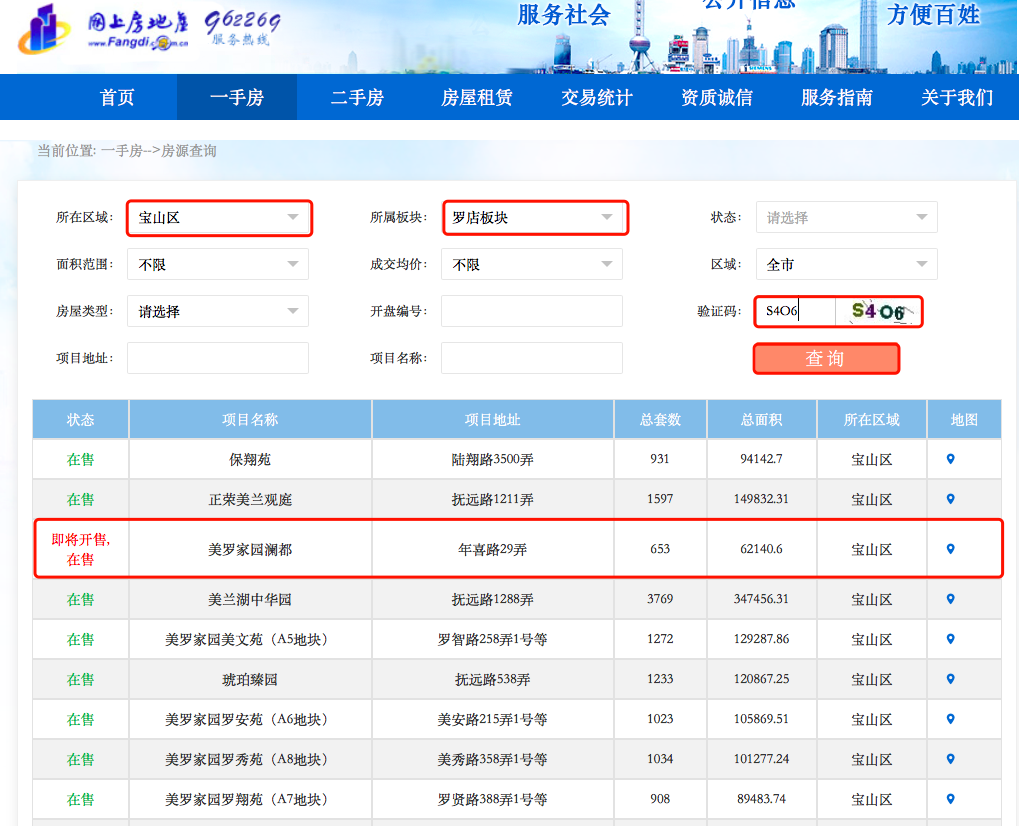Image resolution: width=1019 pixels, height=826 pixels.
Task: Open the 所属板块 dropdown showing 罗店板块
Action: [x=534, y=216]
